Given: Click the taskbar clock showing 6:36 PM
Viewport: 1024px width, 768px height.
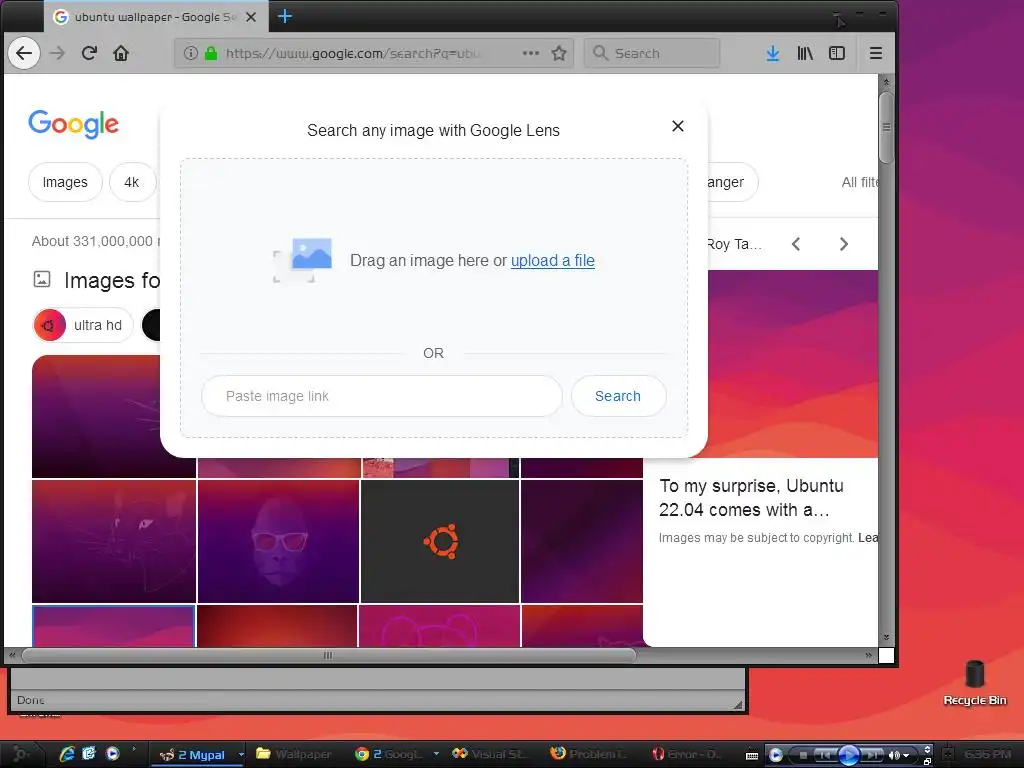Looking at the screenshot, I should point(987,754).
